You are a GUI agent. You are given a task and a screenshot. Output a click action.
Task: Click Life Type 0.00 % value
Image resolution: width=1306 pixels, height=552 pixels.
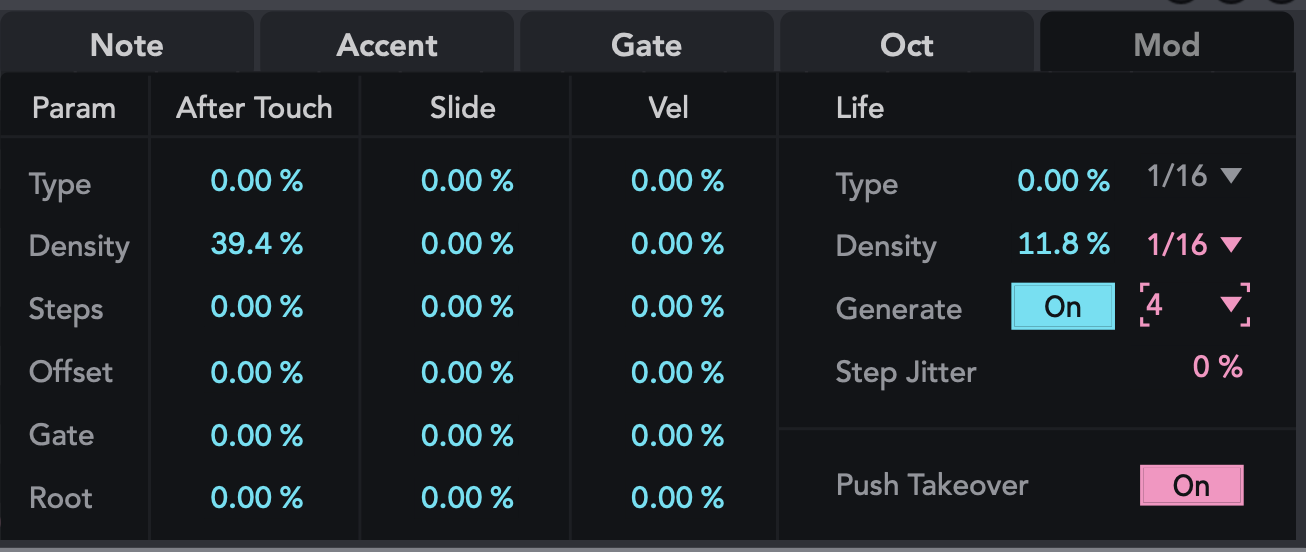tap(1063, 182)
